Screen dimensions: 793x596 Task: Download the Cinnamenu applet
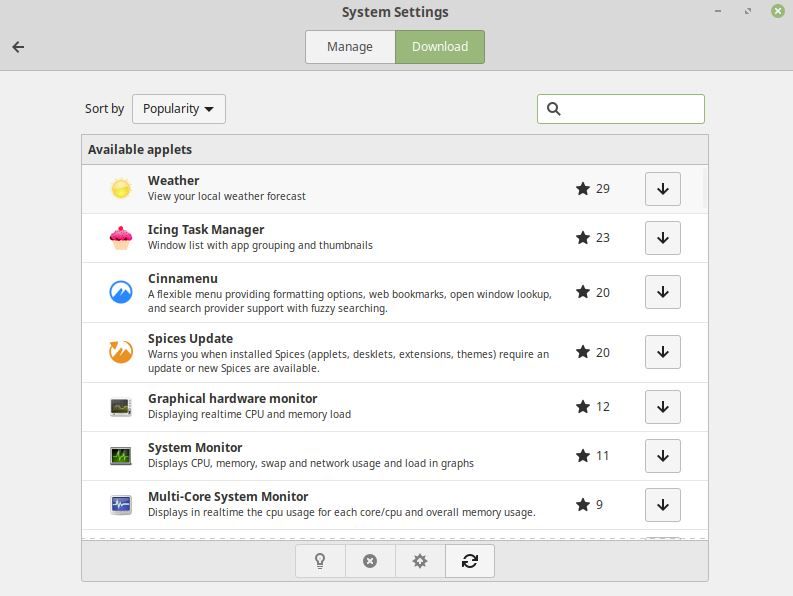663,292
